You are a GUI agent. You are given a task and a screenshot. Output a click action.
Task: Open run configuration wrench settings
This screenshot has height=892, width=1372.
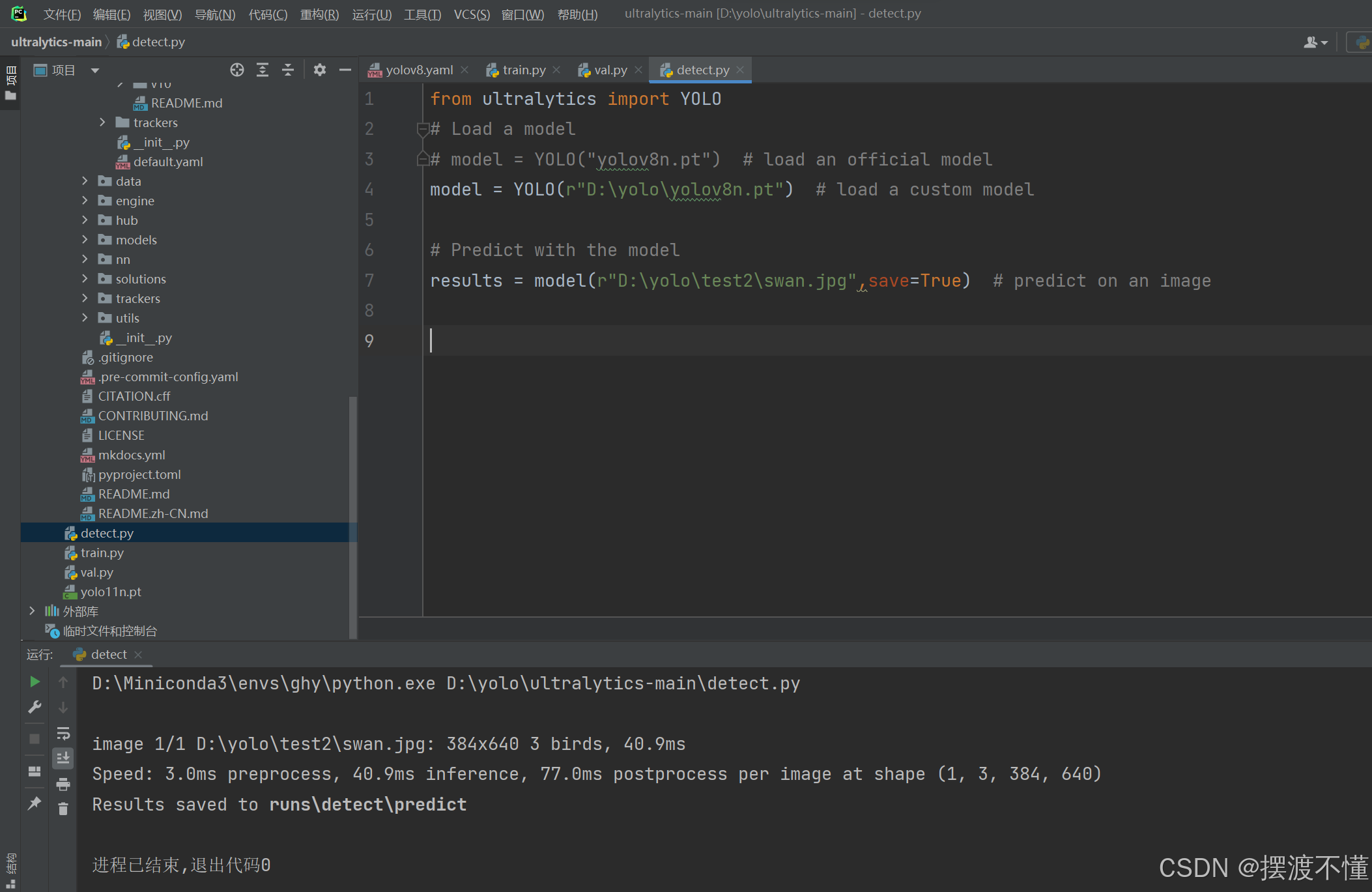[x=35, y=708]
